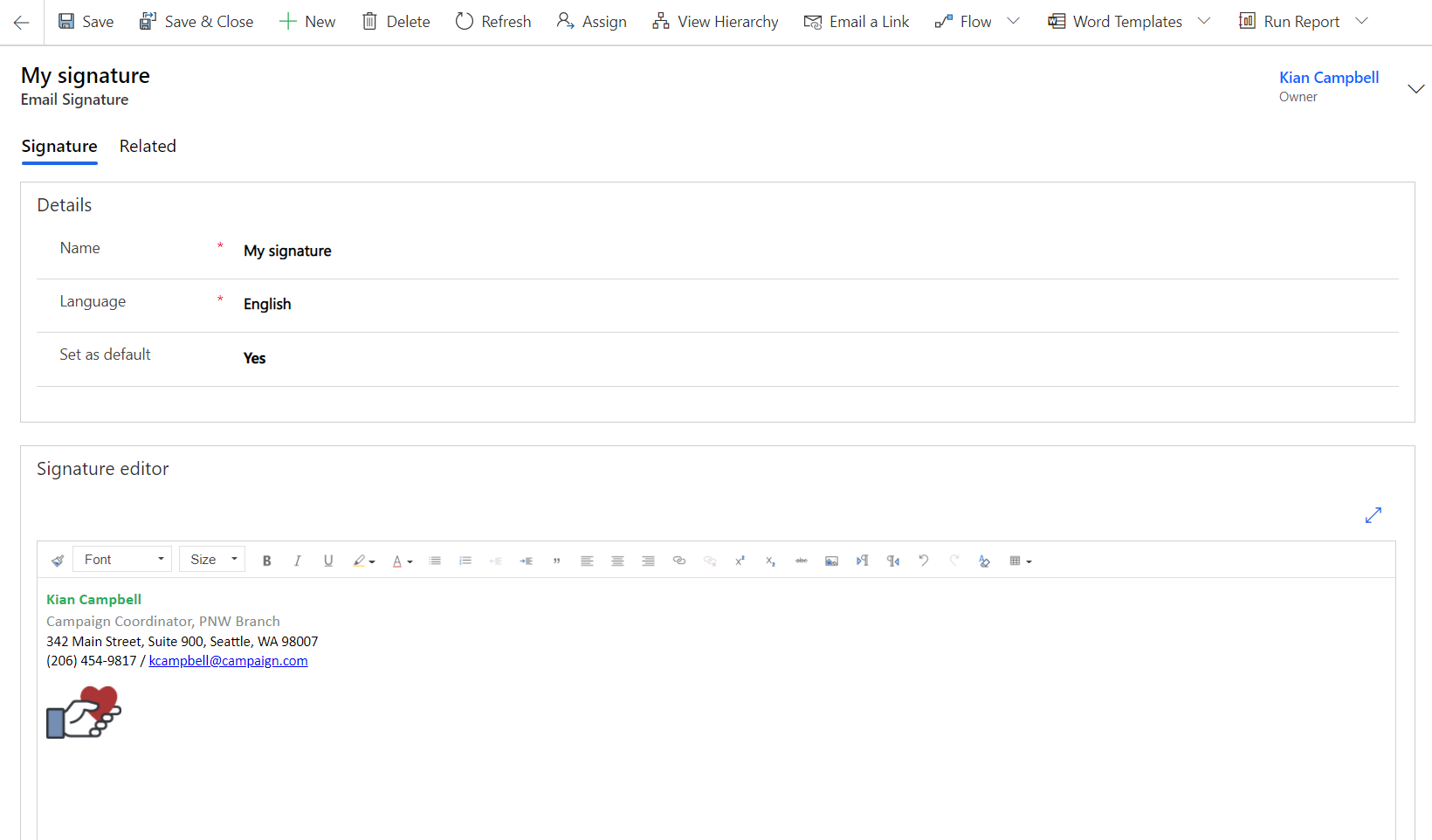Image resolution: width=1432 pixels, height=840 pixels.
Task: Open the kcampbell@campaign.com email link
Action: (x=228, y=661)
